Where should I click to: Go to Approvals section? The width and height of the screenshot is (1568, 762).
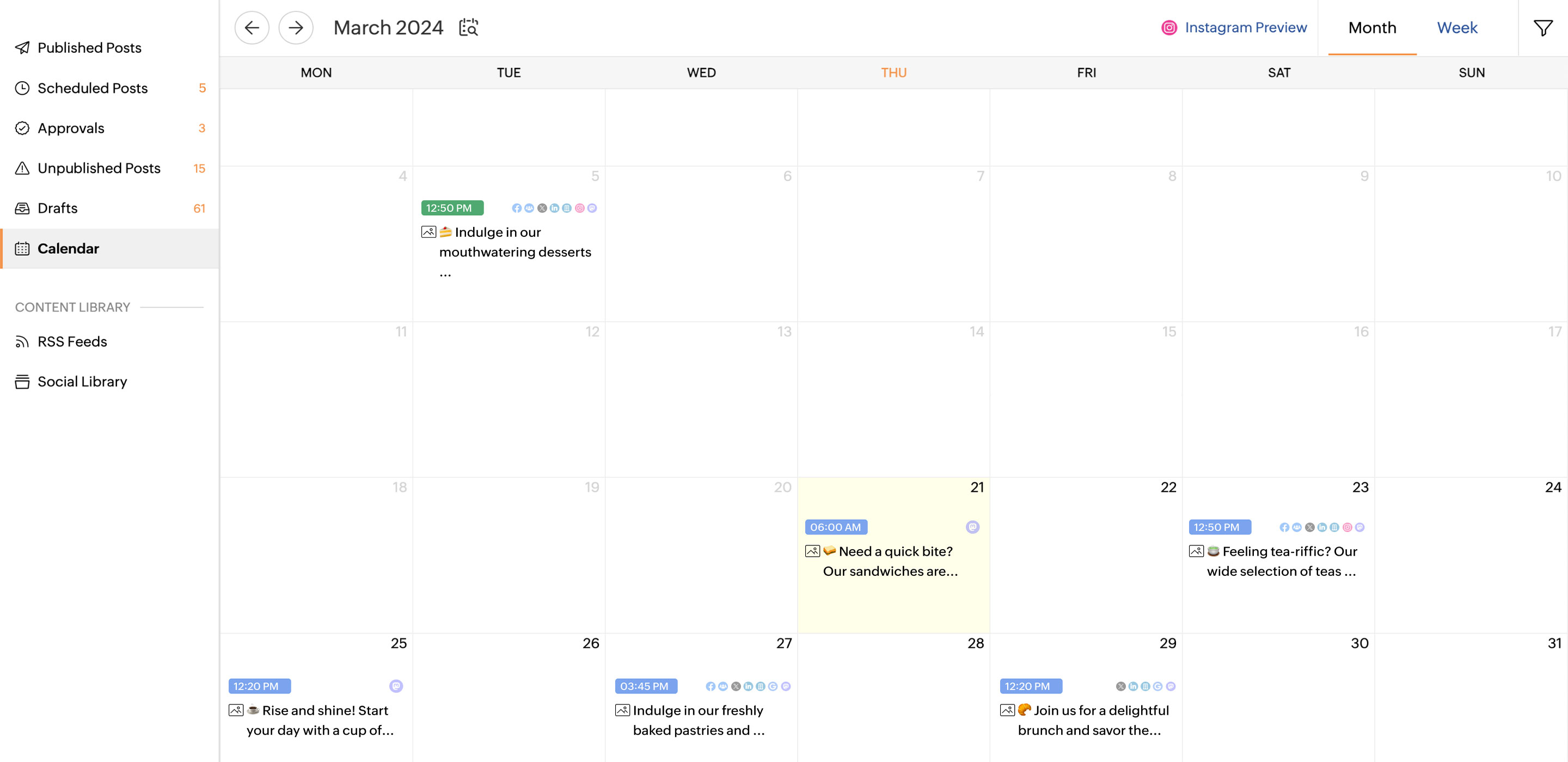71,128
